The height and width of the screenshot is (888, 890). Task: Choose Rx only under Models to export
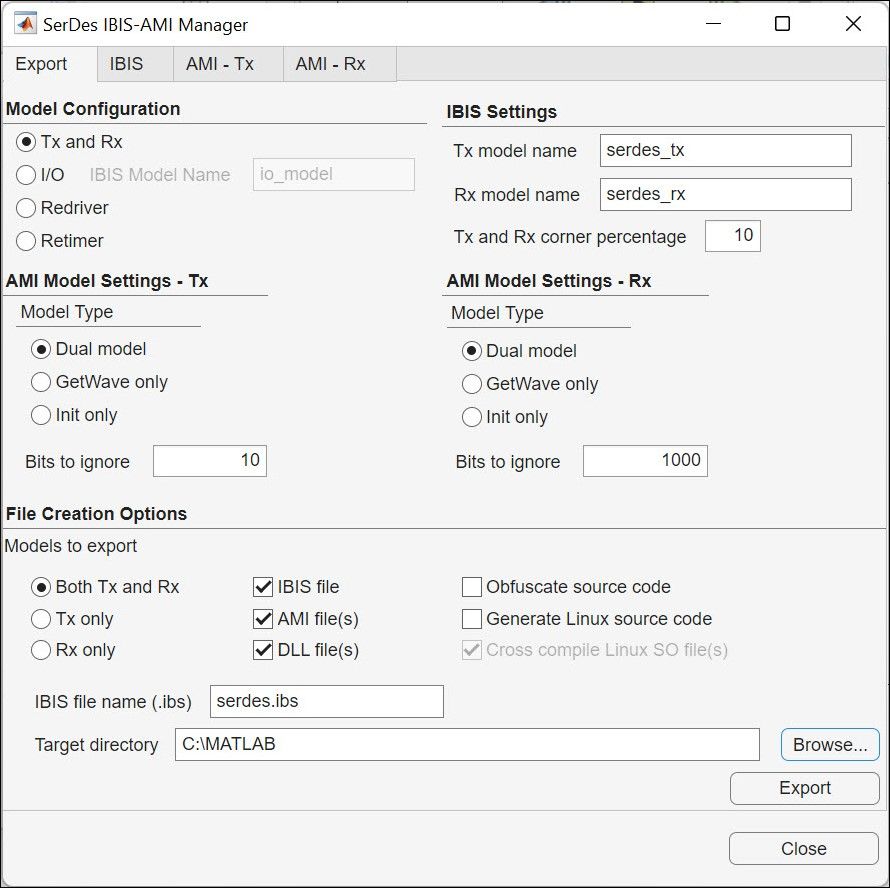(41, 650)
